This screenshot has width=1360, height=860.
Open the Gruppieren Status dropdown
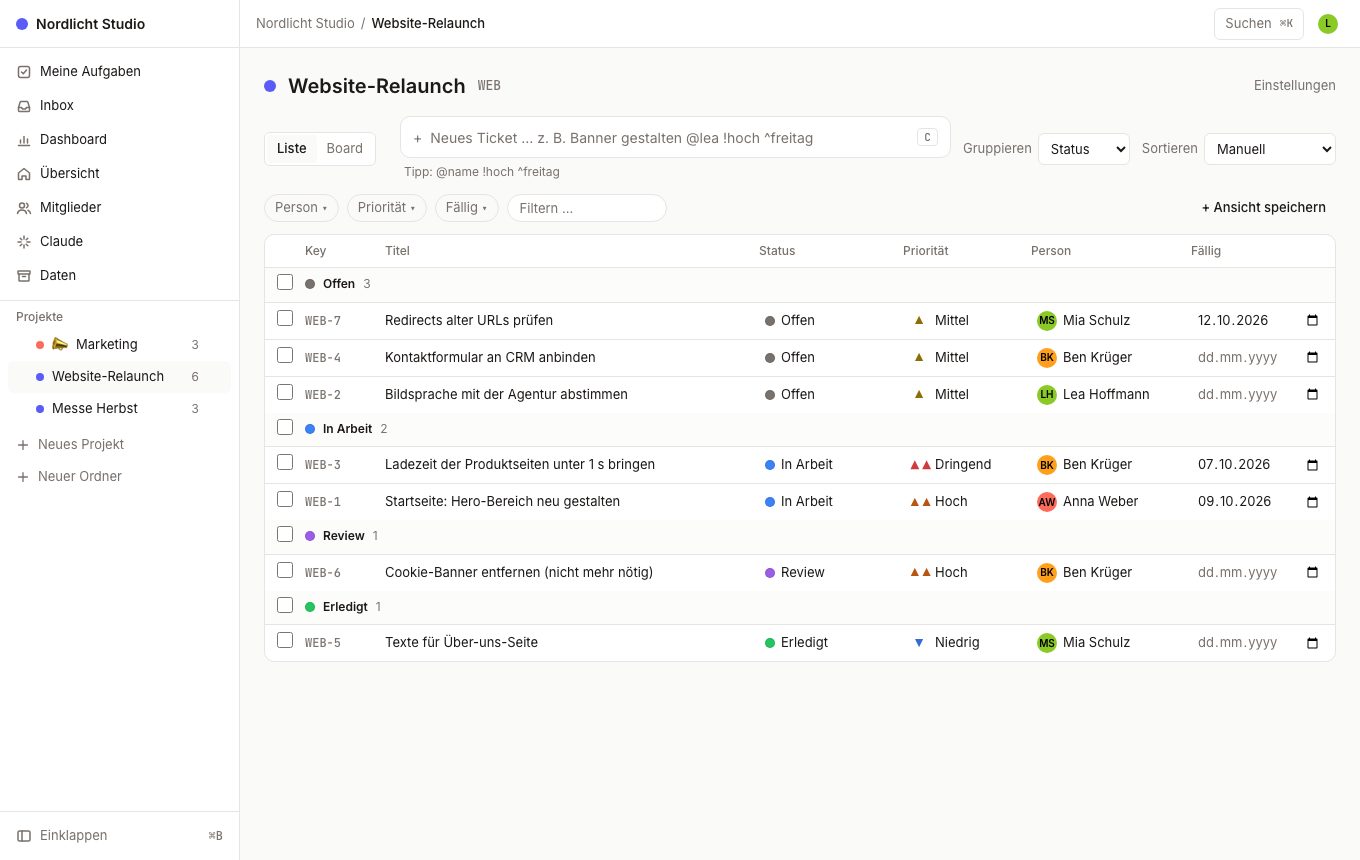pos(1084,149)
